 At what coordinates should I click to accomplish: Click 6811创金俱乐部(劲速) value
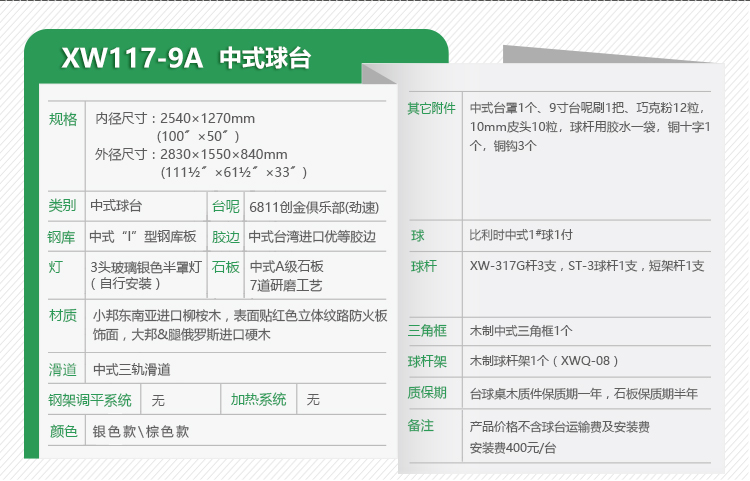314,208
